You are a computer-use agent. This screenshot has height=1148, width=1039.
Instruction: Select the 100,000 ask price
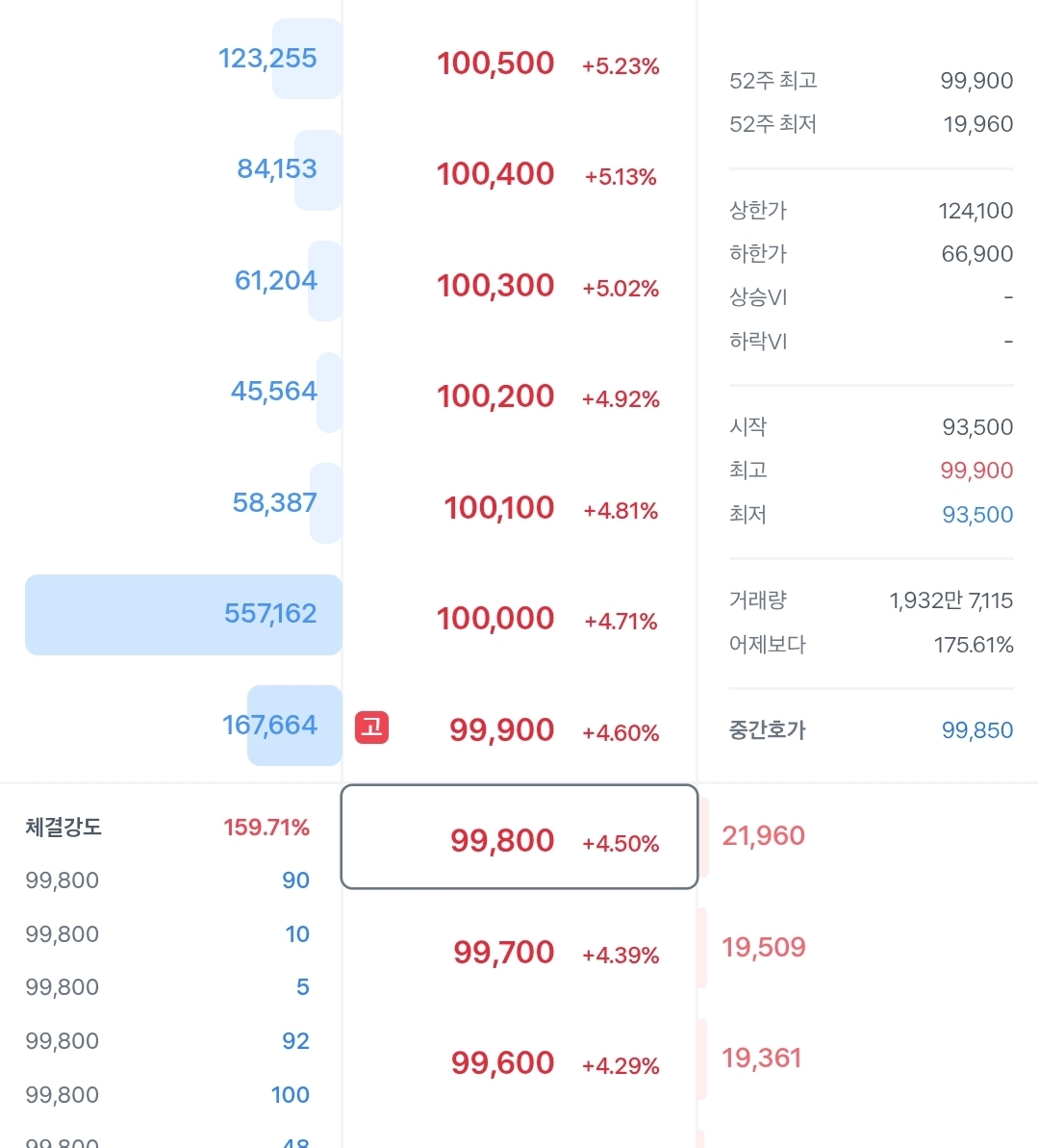coord(495,619)
